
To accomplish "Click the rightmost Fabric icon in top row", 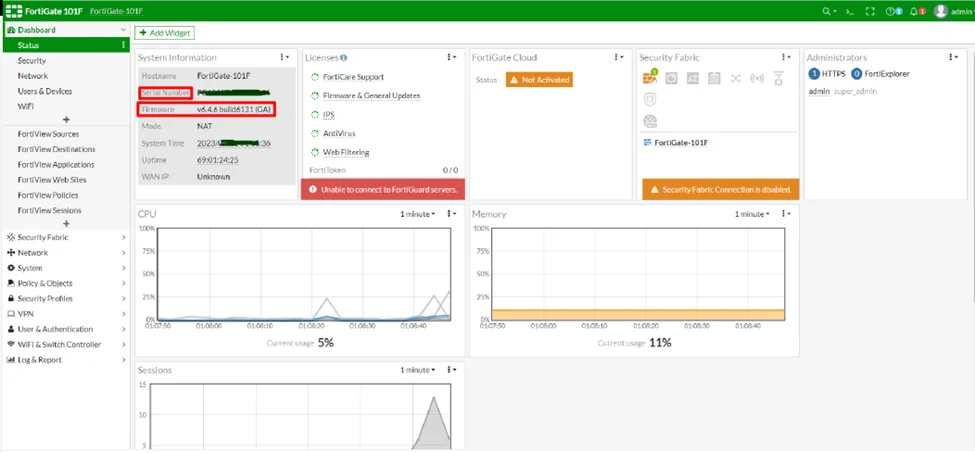I will tap(778, 78).
